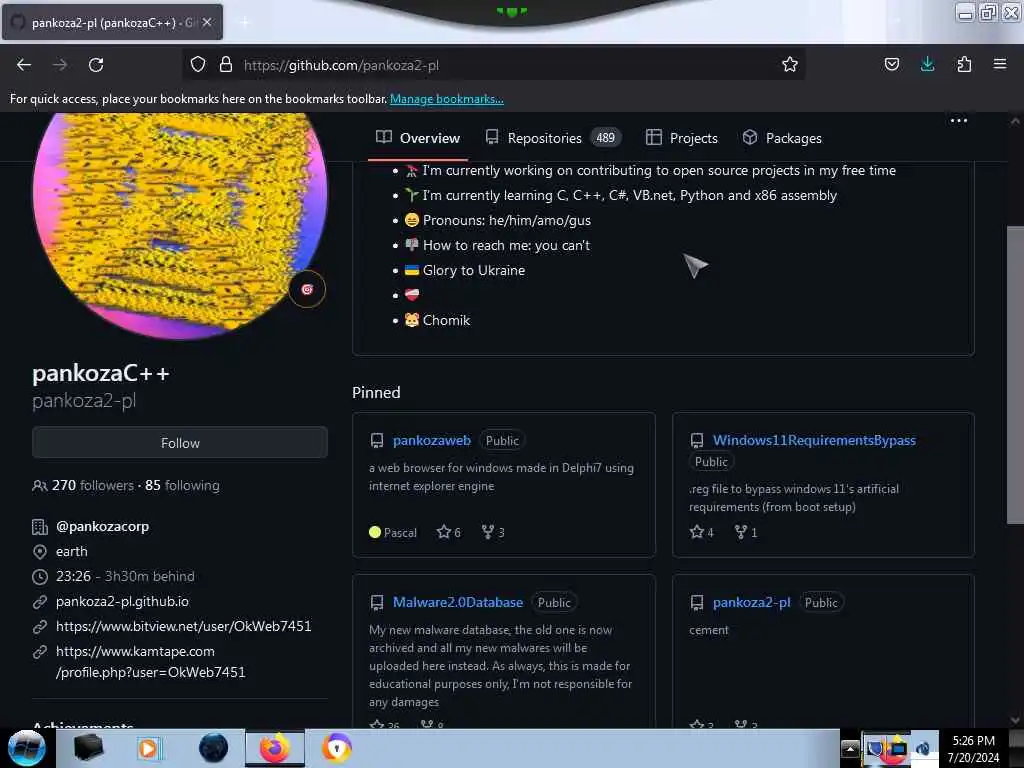The width and height of the screenshot is (1024, 768).
Task: View stargazers of pankozaweb repo
Action: click(x=449, y=532)
